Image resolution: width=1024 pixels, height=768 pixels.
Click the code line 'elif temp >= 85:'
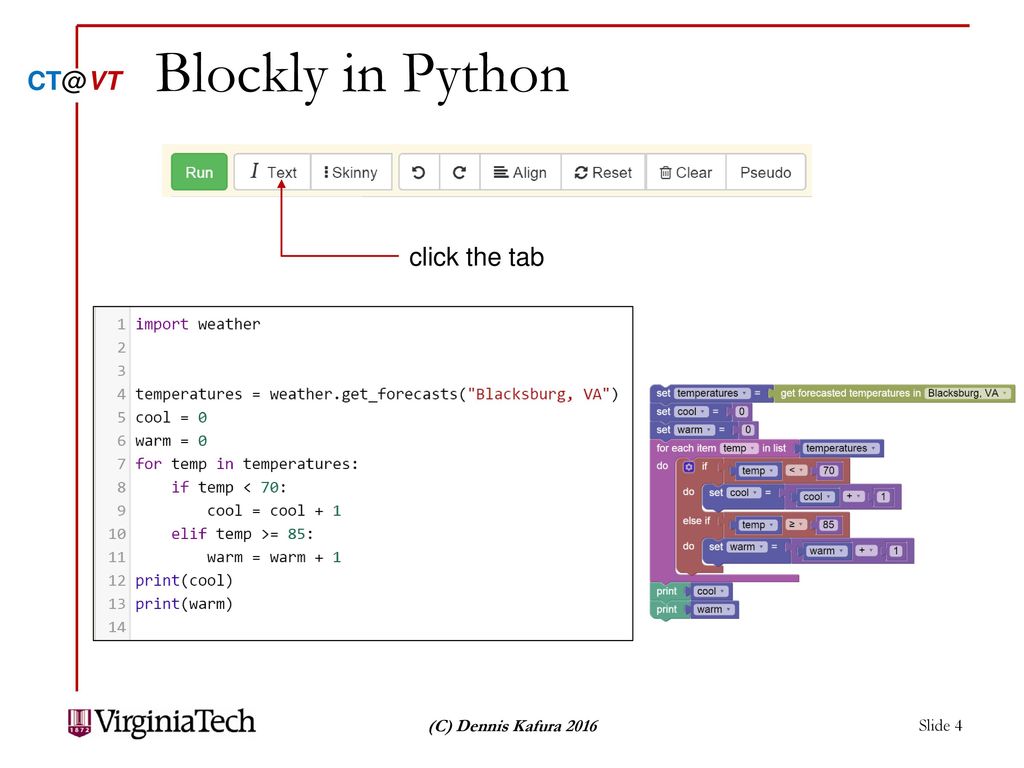(242, 534)
